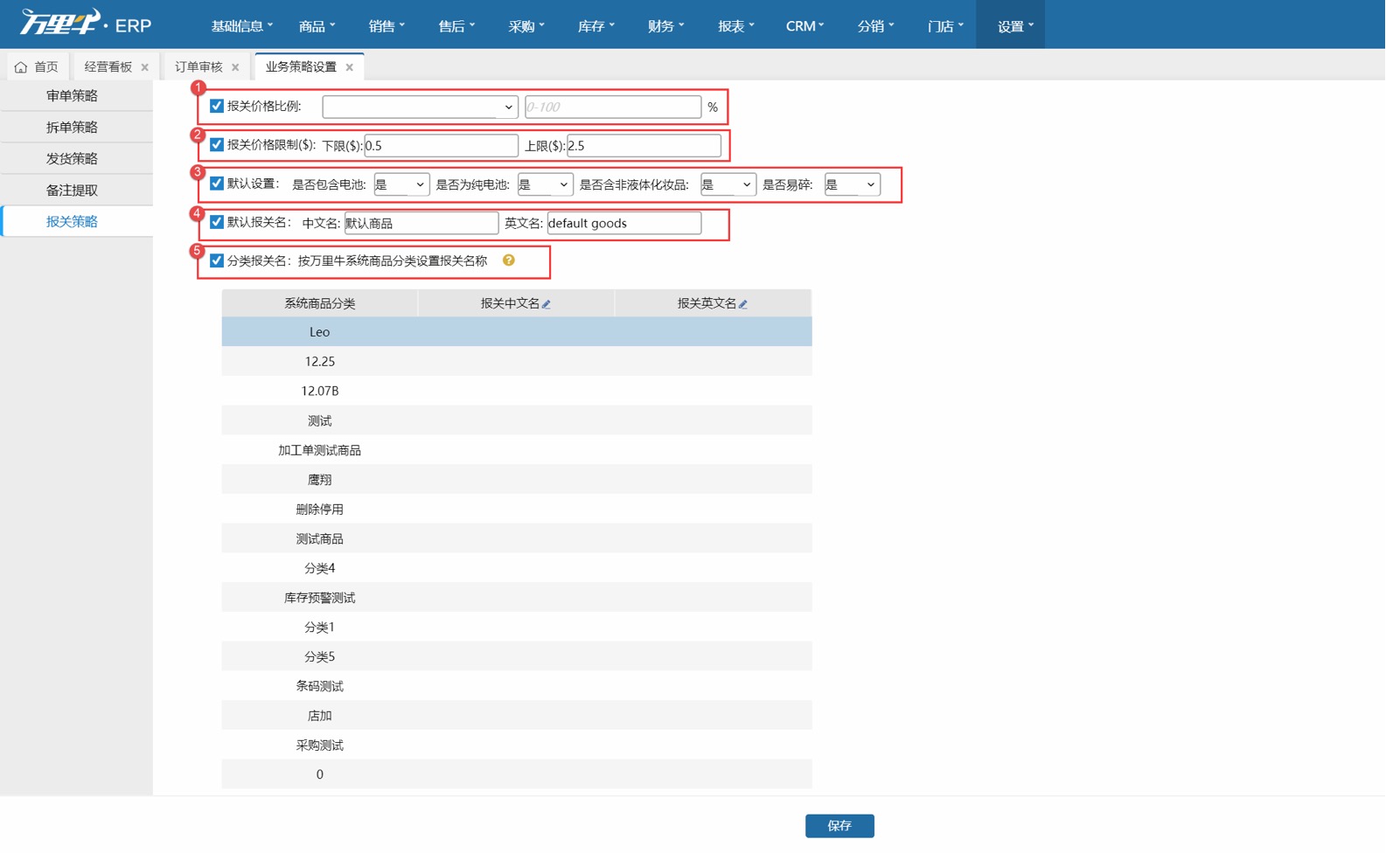Screen dimensions: 1400x853
Task: Open the help icon beside 分类报关名
Action: pyautogui.click(x=510, y=260)
